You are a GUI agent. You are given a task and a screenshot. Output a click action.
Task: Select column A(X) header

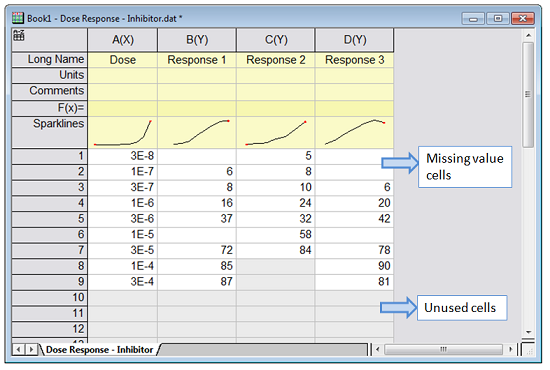(x=123, y=40)
